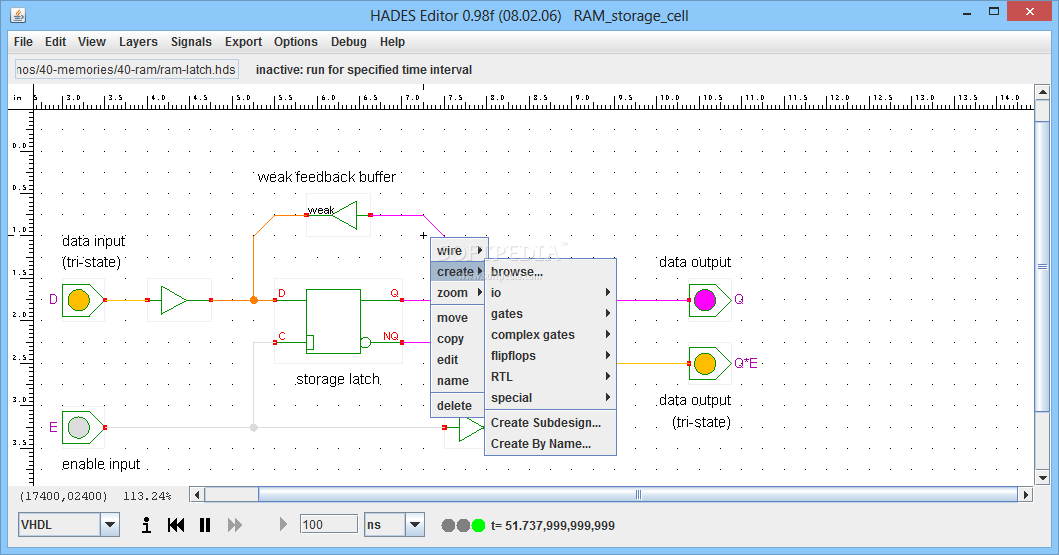
Task: Click the time interval field showing 100
Action: tap(329, 525)
